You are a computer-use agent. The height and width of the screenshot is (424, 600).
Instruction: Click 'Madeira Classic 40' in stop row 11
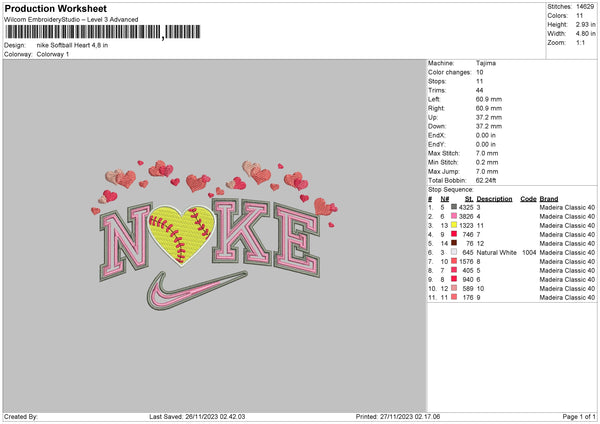point(567,297)
